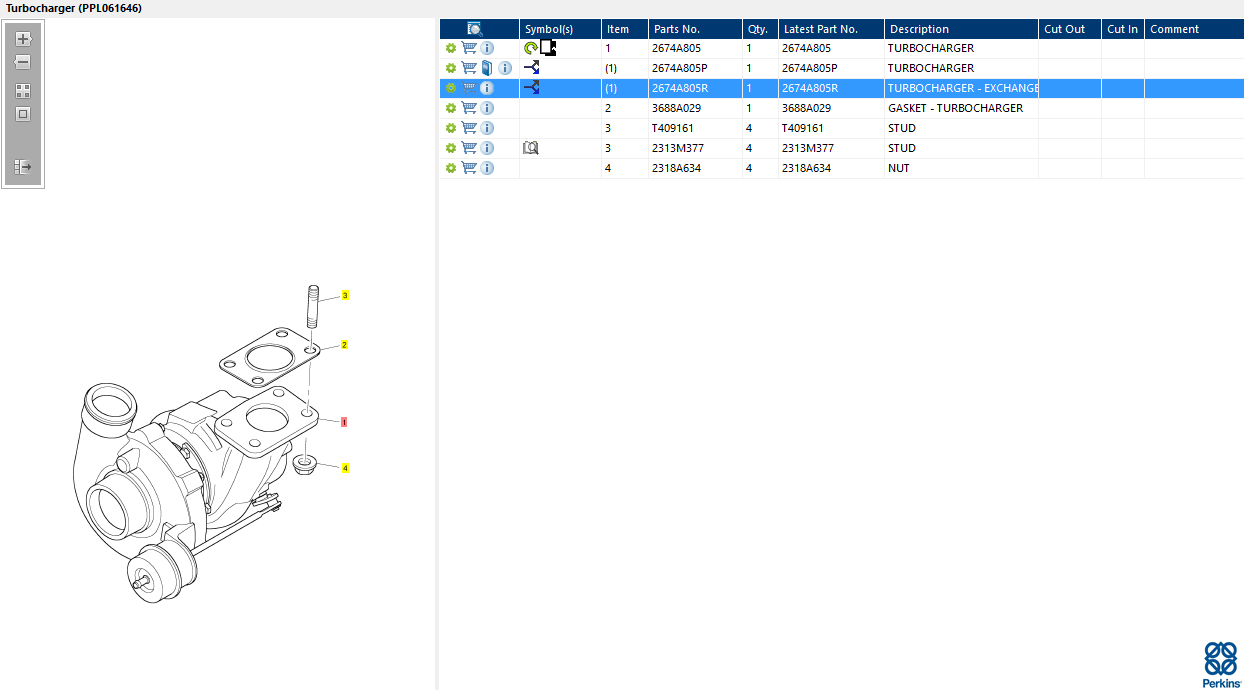Sort by Parts No. column header
Screen dimensions: 1244x690
[x=695, y=29]
